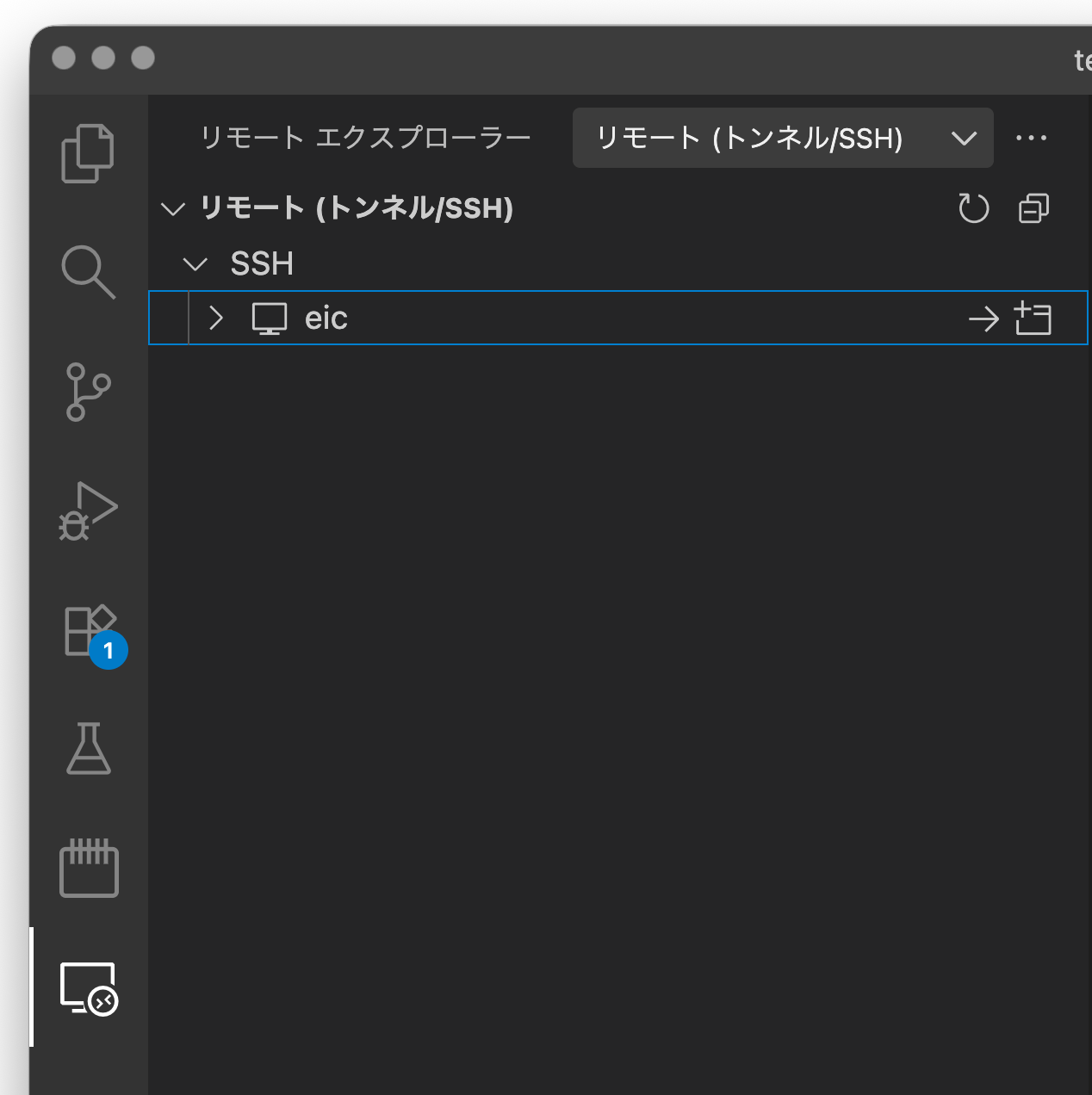Image resolution: width=1092 pixels, height=1095 pixels.
Task: Refresh the remote list
Action: pos(973,208)
